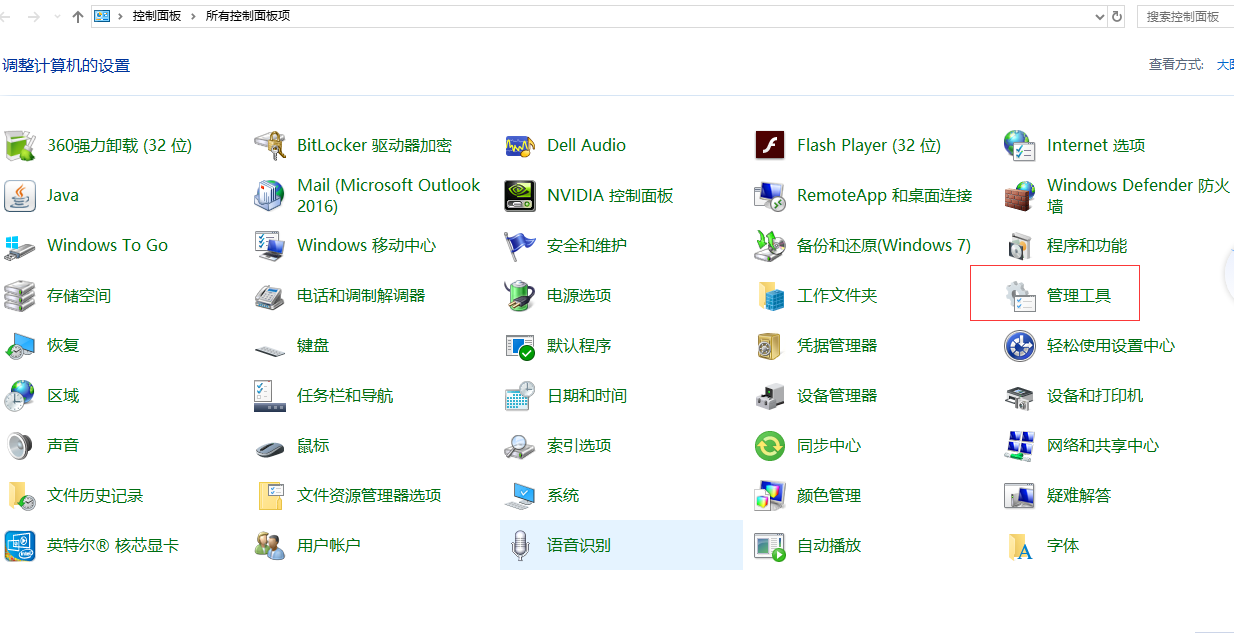Open the 日期和时间 calendar icon

point(520,395)
